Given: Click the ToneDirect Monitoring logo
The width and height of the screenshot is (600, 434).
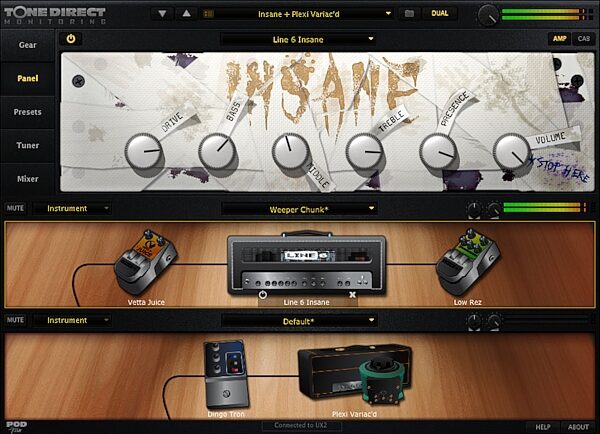Looking at the screenshot, I should (55, 15).
